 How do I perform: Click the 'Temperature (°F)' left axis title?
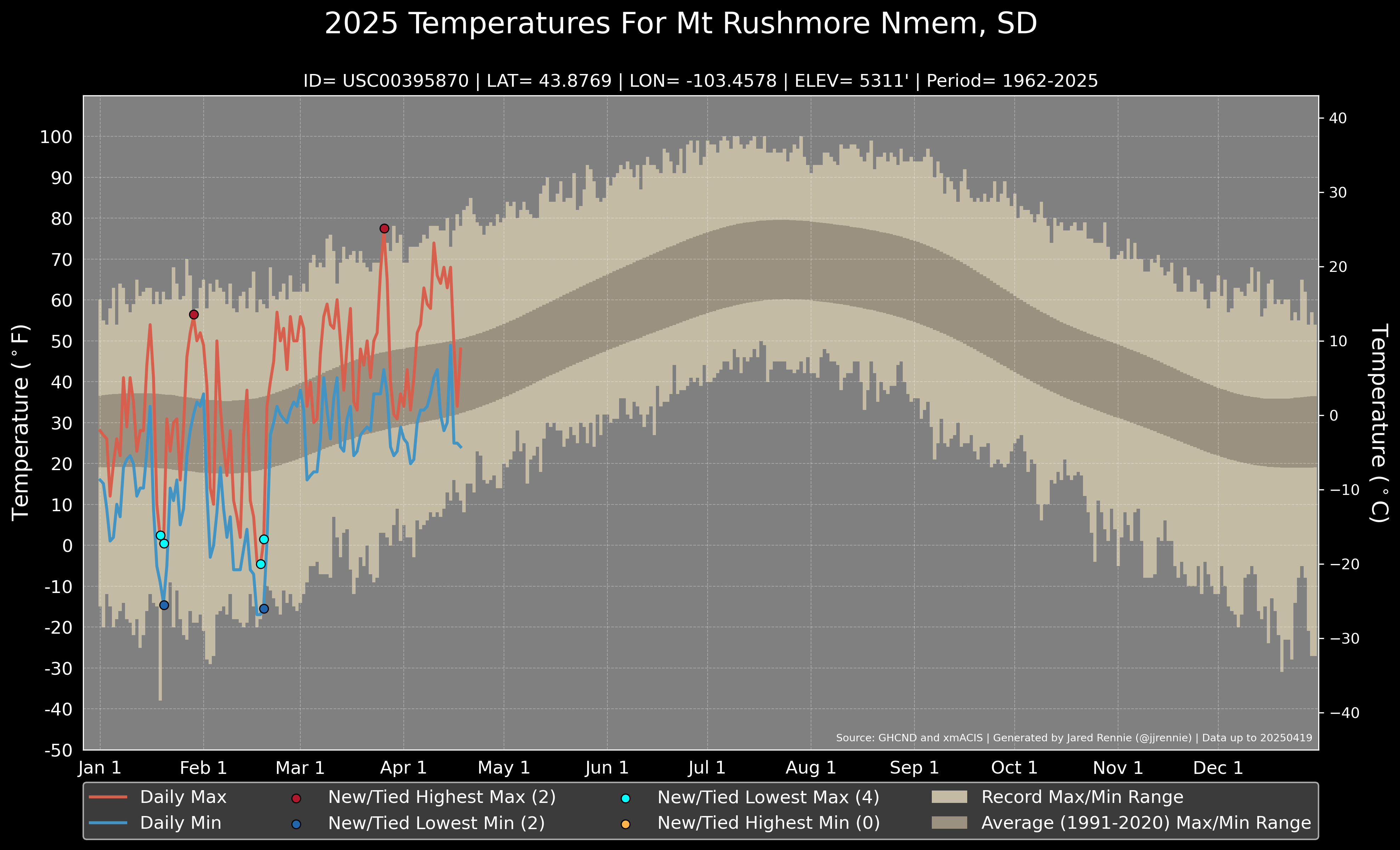[x=21, y=422]
